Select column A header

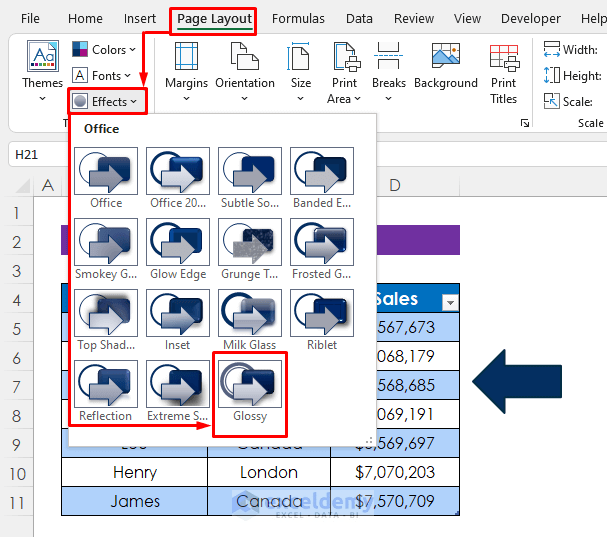(x=48, y=185)
